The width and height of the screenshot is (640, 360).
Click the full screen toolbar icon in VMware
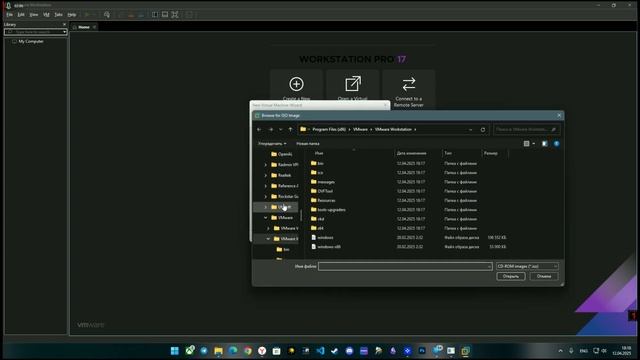click(x=175, y=15)
